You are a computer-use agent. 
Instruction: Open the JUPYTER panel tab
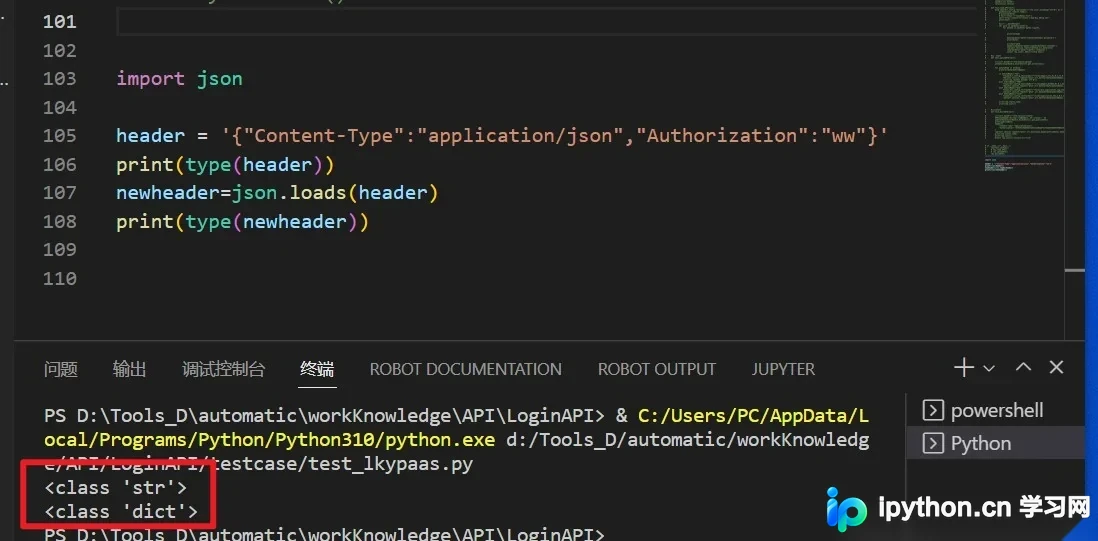[783, 369]
